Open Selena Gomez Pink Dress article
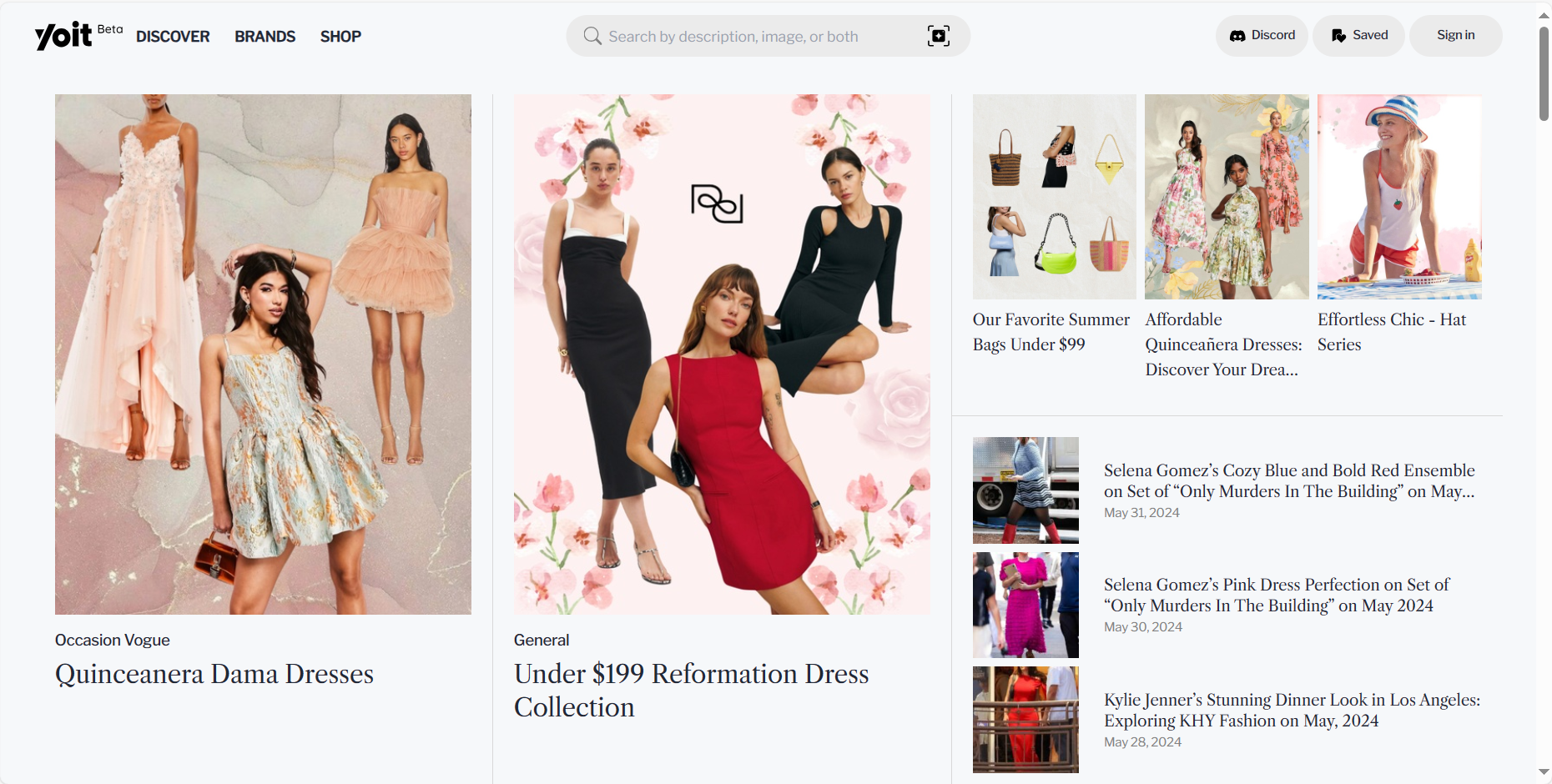This screenshot has width=1552, height=784. click(x=1276, y=595)
